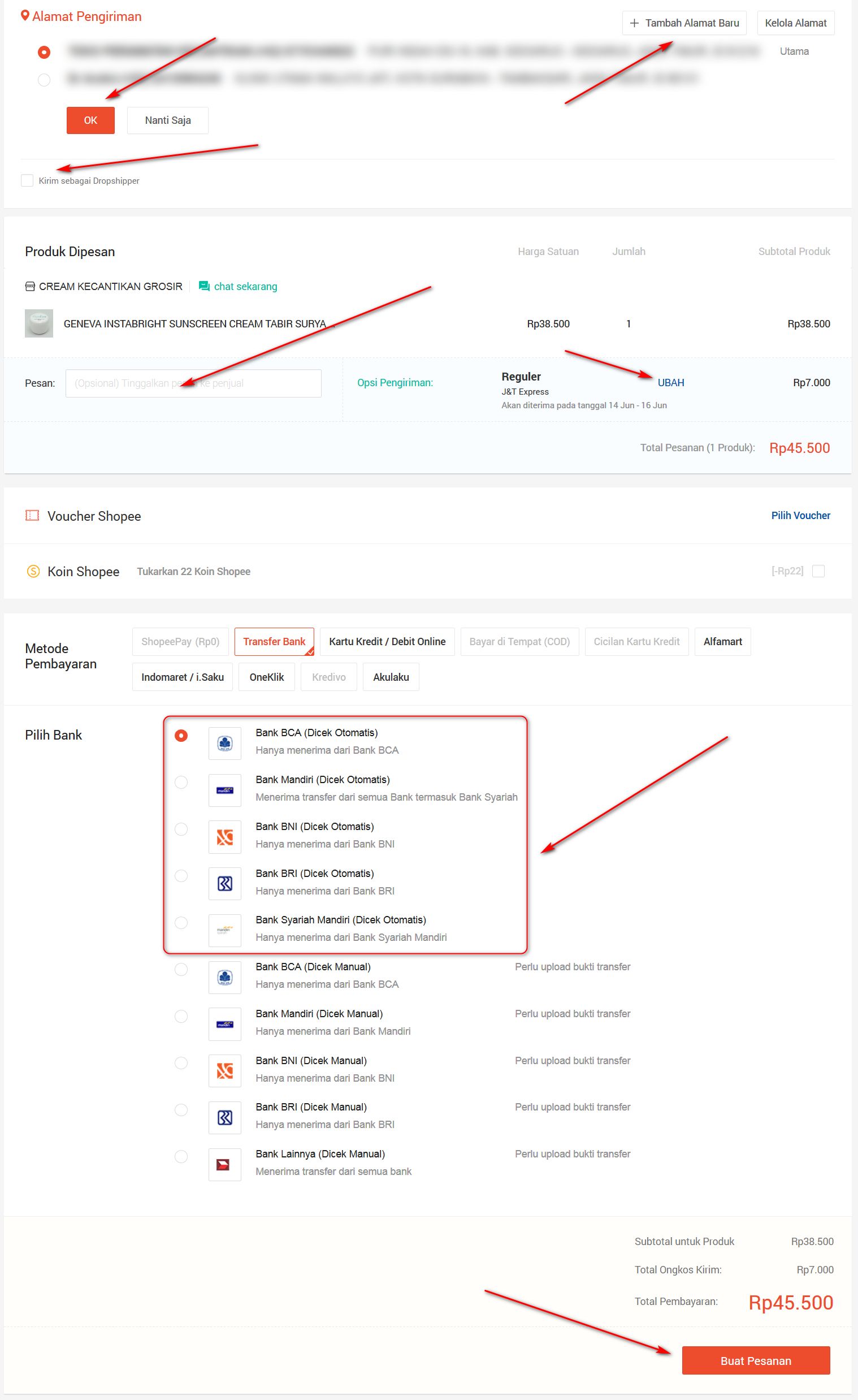
Task: Click the Bank Mandiri (Dicek Manual) logo
Action: click(225, 1024)
